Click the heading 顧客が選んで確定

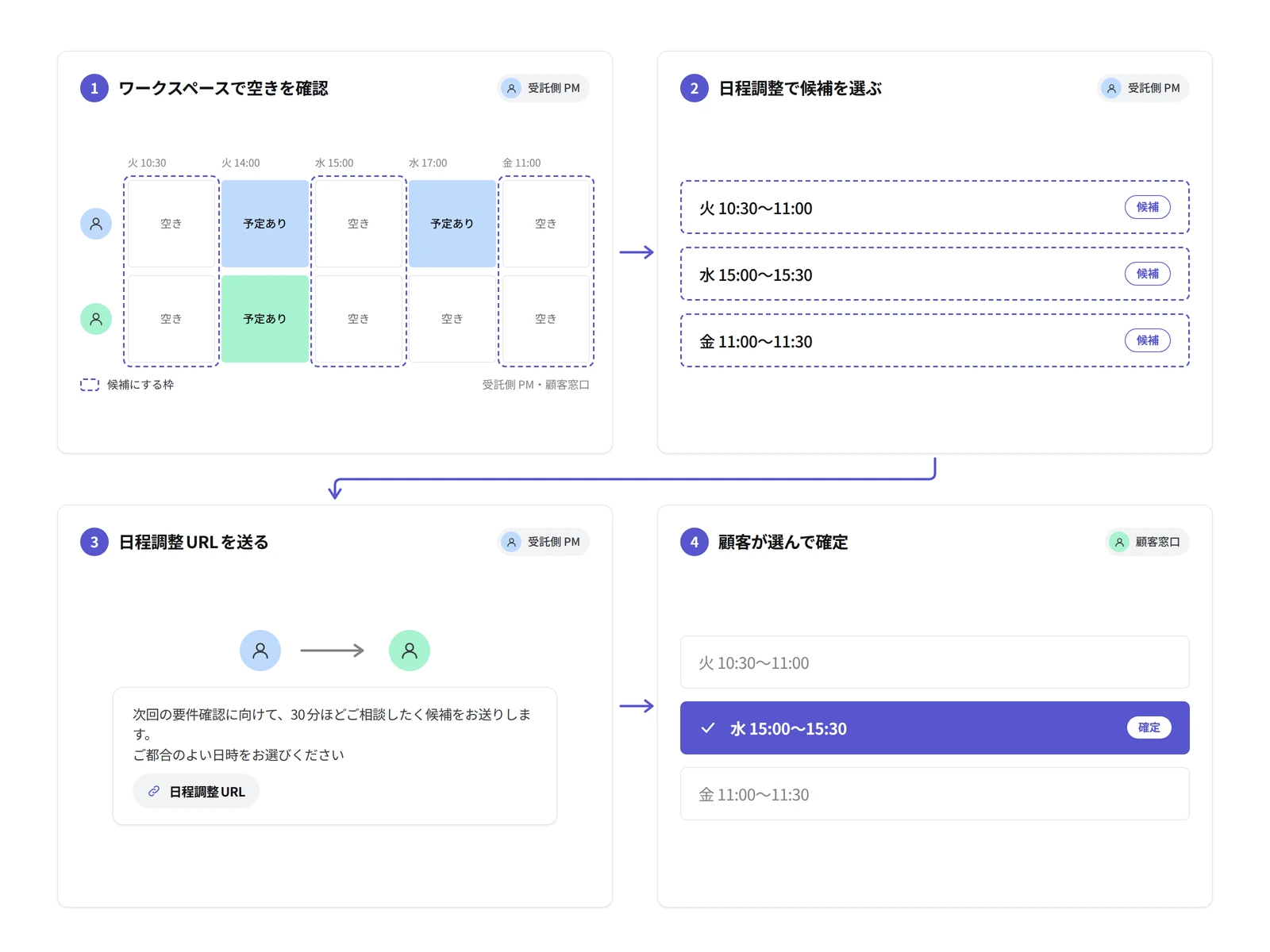pos(783,542)
